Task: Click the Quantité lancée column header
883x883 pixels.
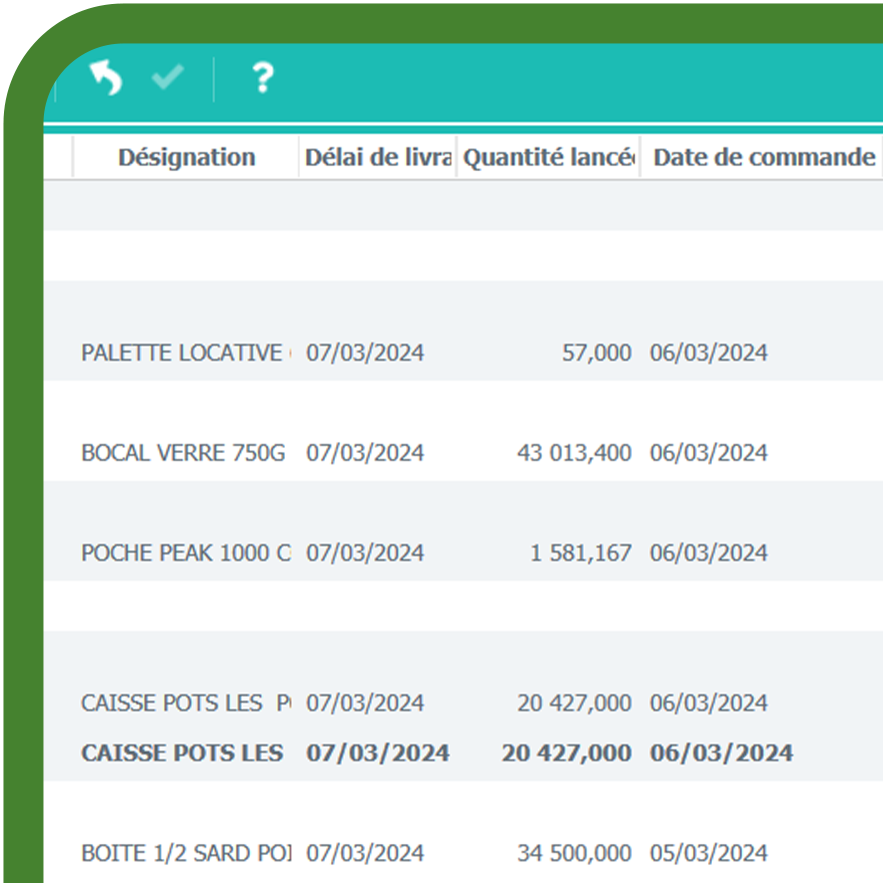Action: pos(548,157)
